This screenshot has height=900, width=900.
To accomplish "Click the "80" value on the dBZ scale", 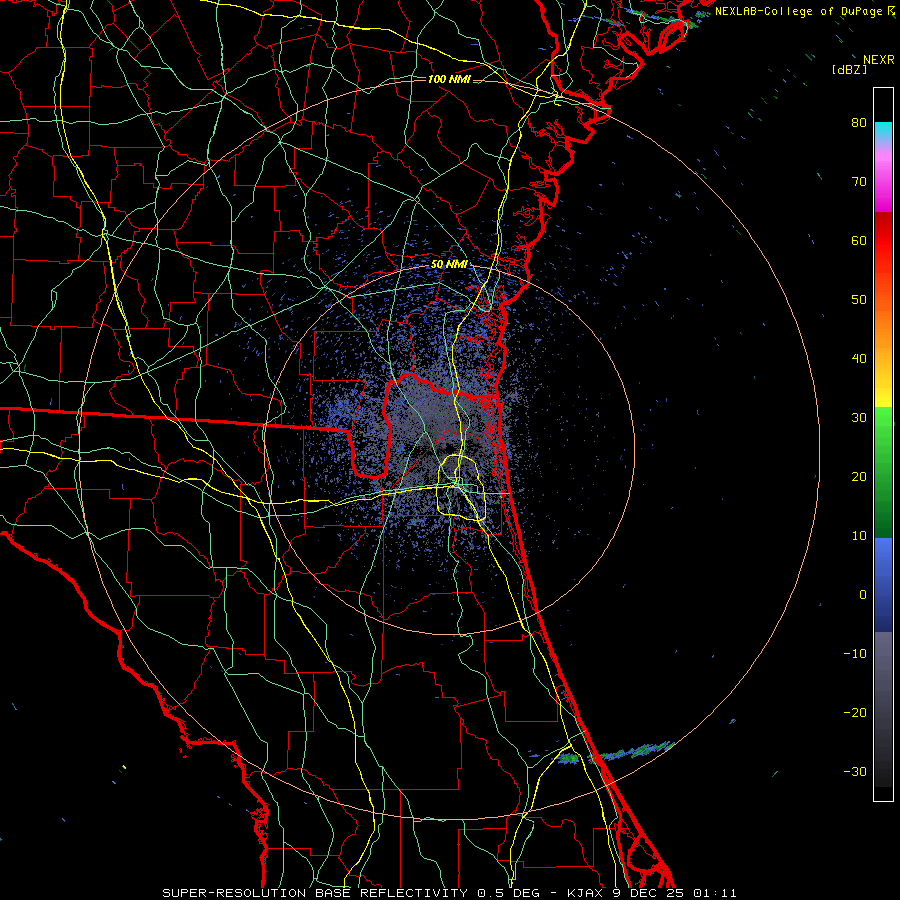I will 859,123.
